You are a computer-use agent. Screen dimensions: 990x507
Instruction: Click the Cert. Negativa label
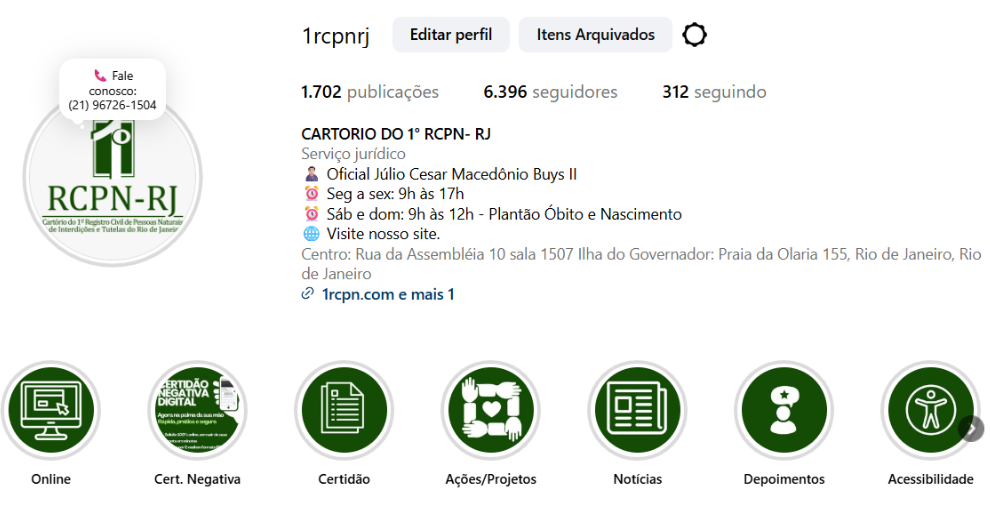[x=198, y=479]
